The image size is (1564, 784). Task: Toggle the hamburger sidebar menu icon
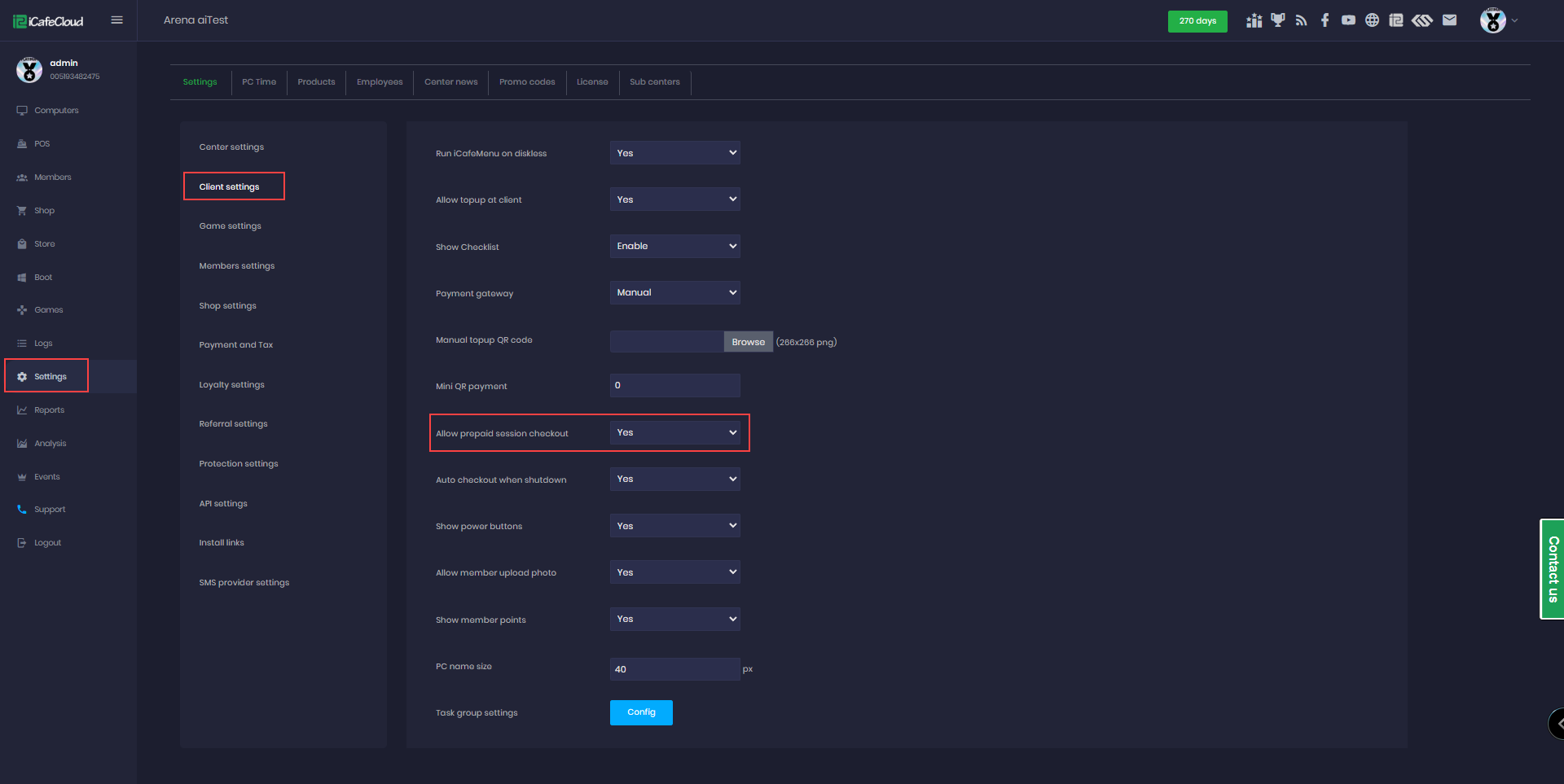(x=116, y=20)
